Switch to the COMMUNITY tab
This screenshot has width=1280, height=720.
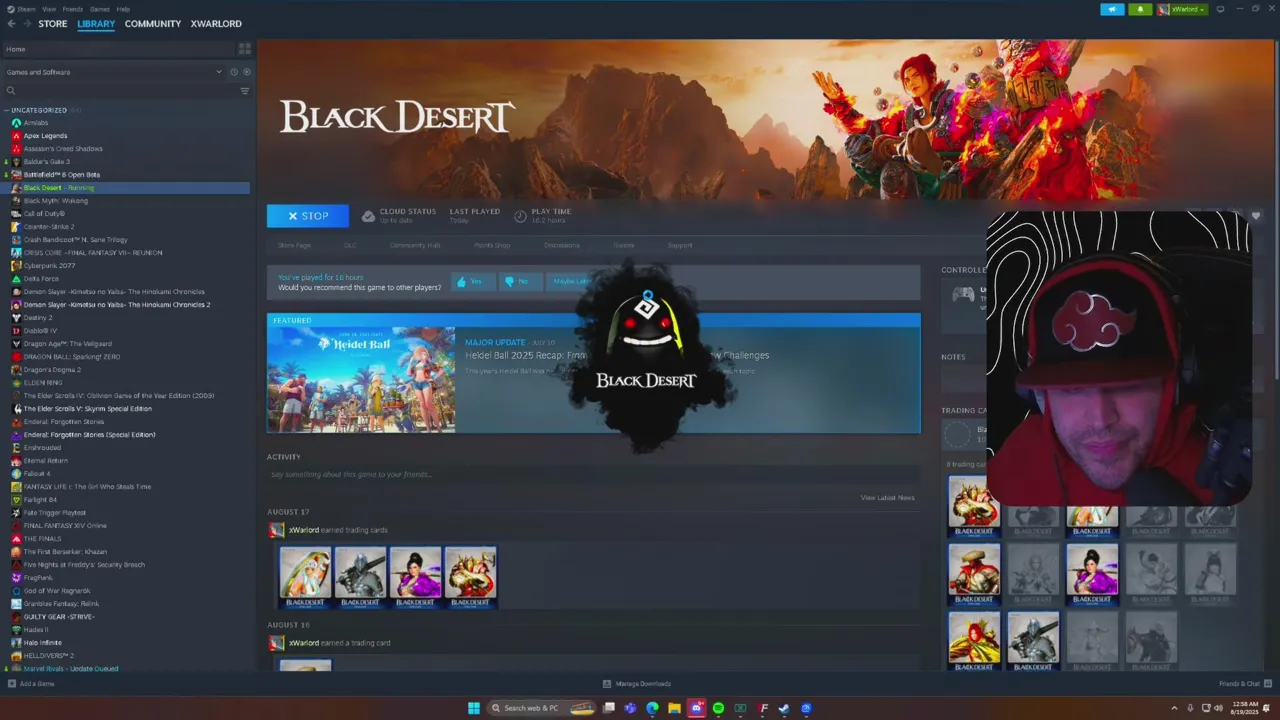click(153, 24)
